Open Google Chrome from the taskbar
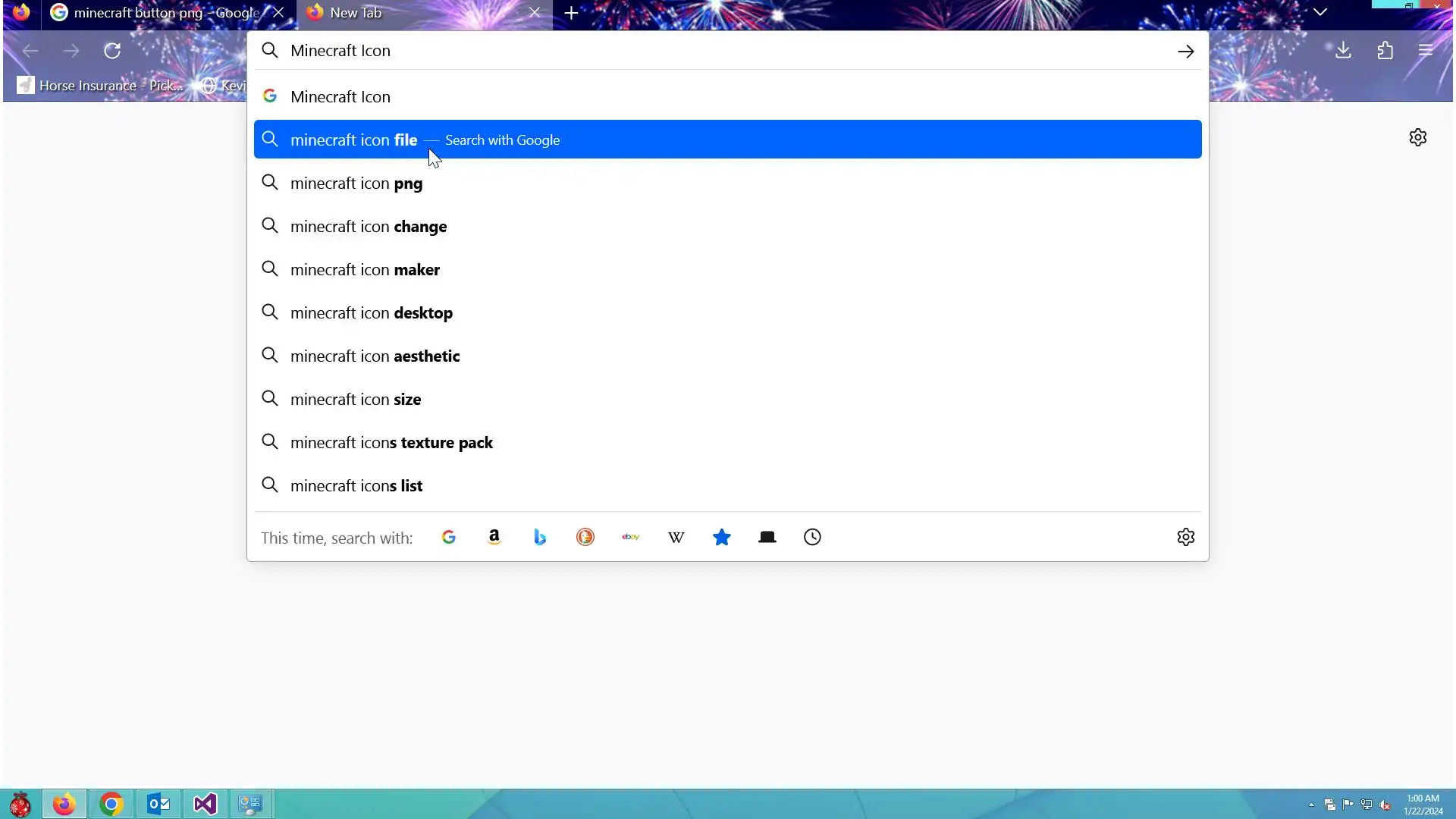The width and height of the screenshot is (1456, 819). [111, 804]
